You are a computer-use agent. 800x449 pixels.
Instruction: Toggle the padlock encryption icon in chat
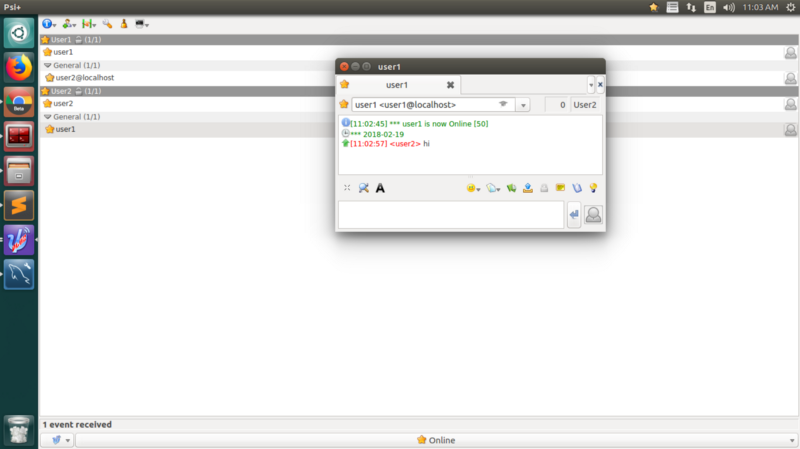point(544,188)
